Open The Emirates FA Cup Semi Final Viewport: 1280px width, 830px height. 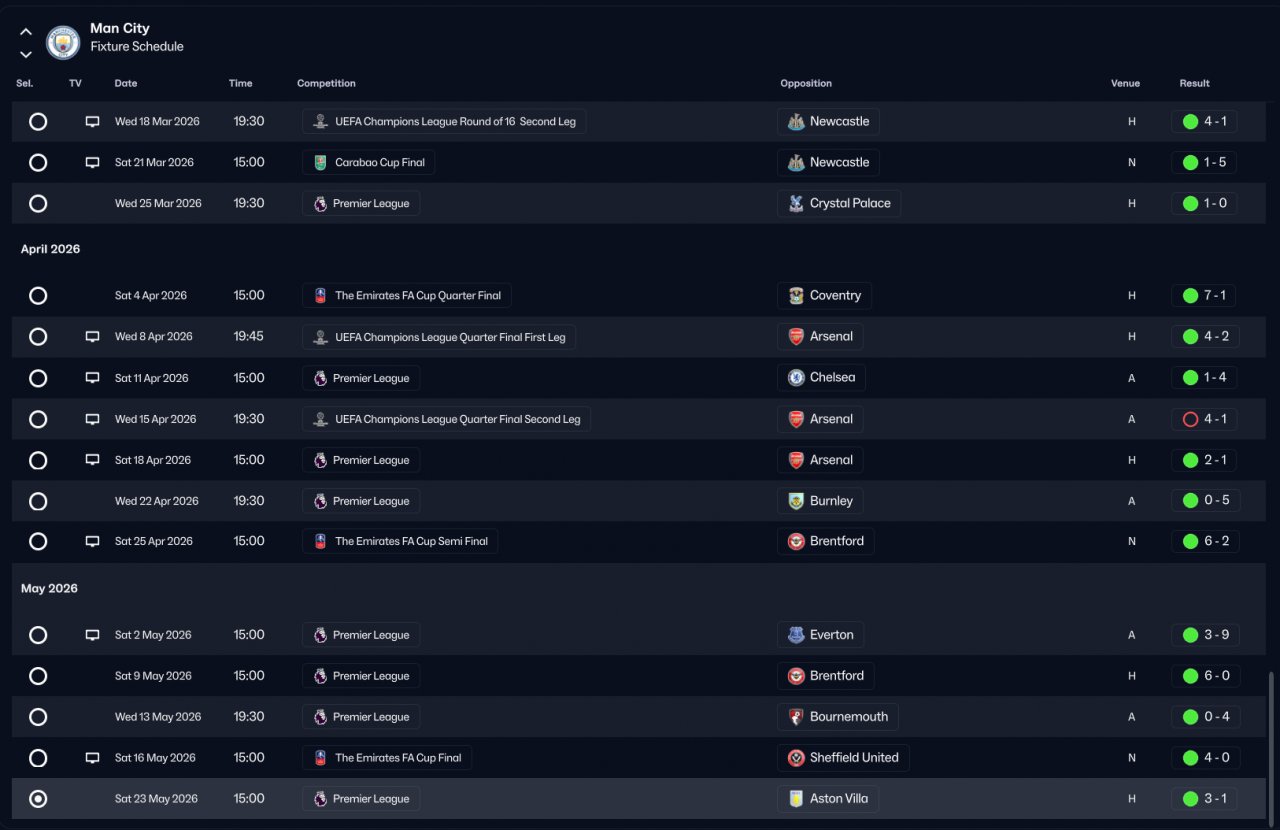[411, 541]
